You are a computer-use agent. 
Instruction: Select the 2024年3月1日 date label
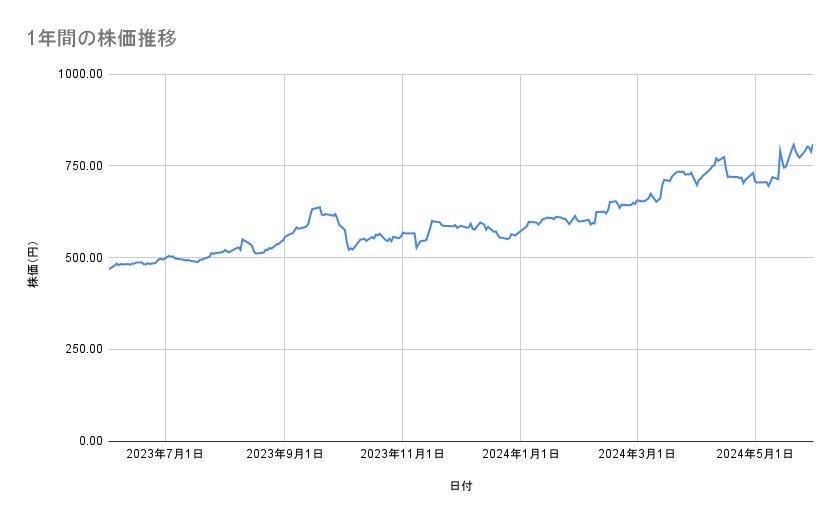637,455
